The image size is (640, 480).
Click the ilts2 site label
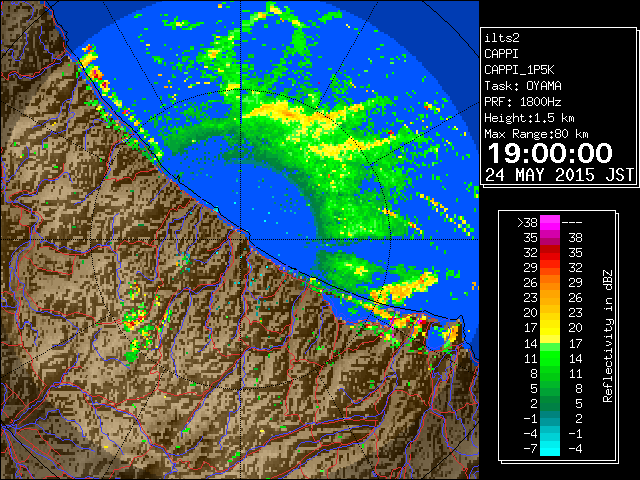click(502, 38)
